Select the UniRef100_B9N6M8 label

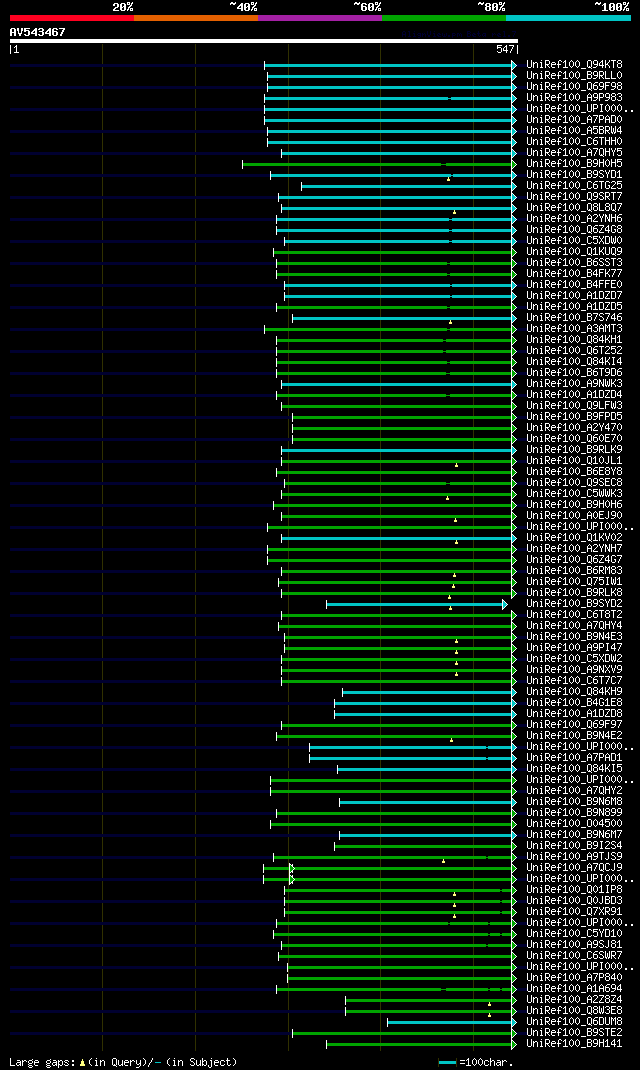574,802
